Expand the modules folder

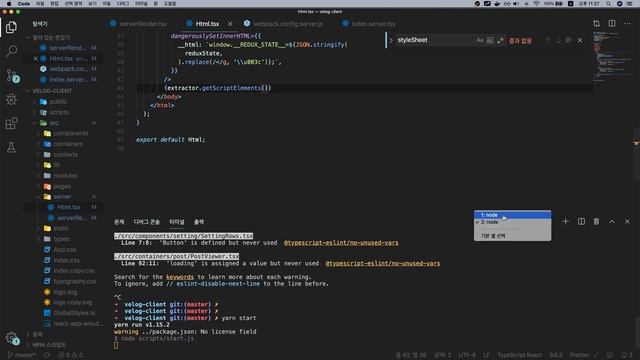pyautogui.click(x=65, y=176)
